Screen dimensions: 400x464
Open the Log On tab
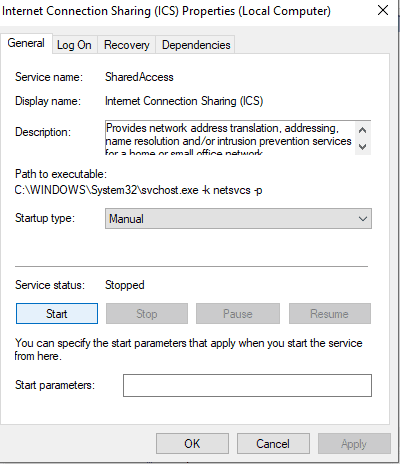click(74, 45)
